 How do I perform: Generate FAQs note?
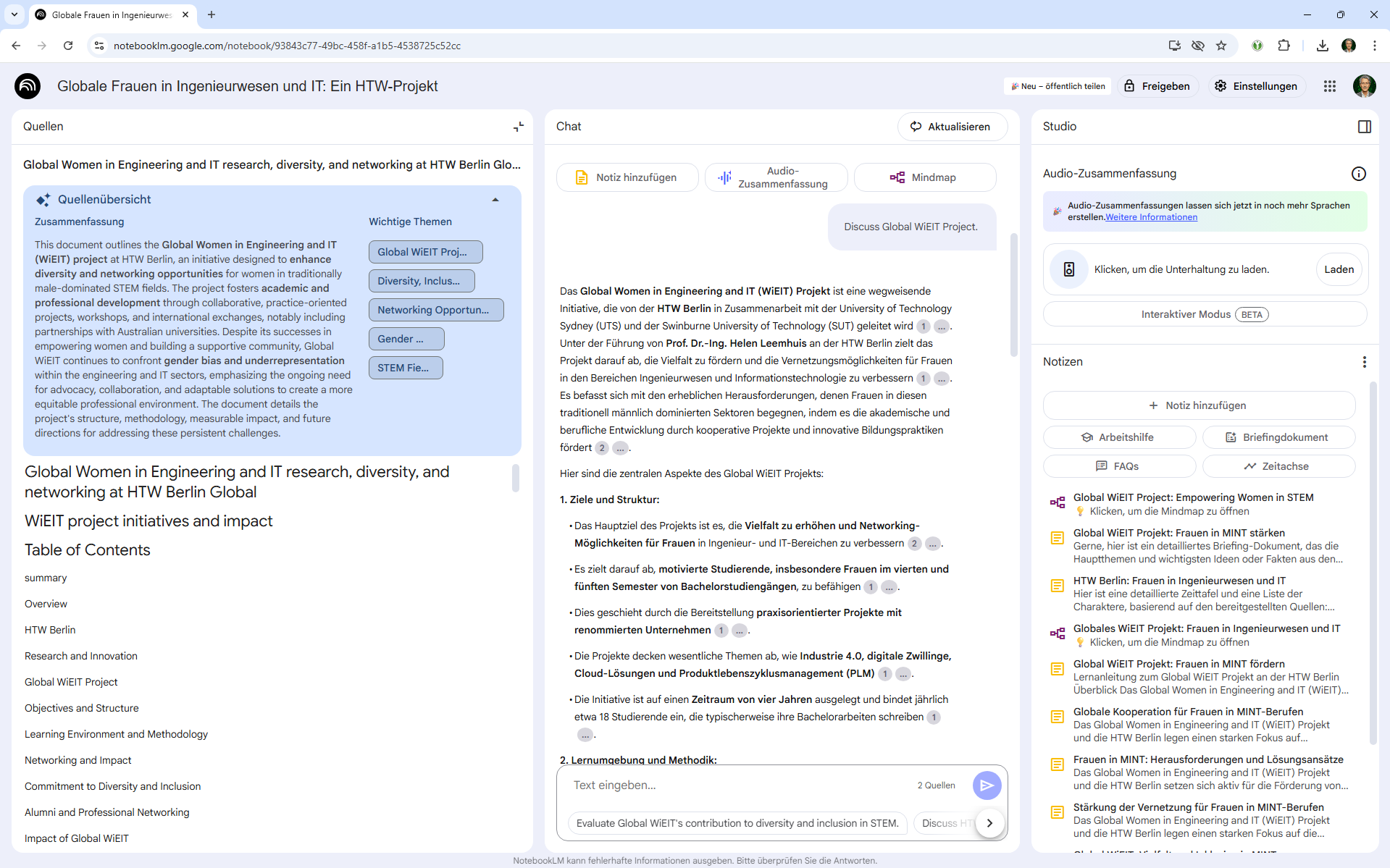(x=1119, y=466)
